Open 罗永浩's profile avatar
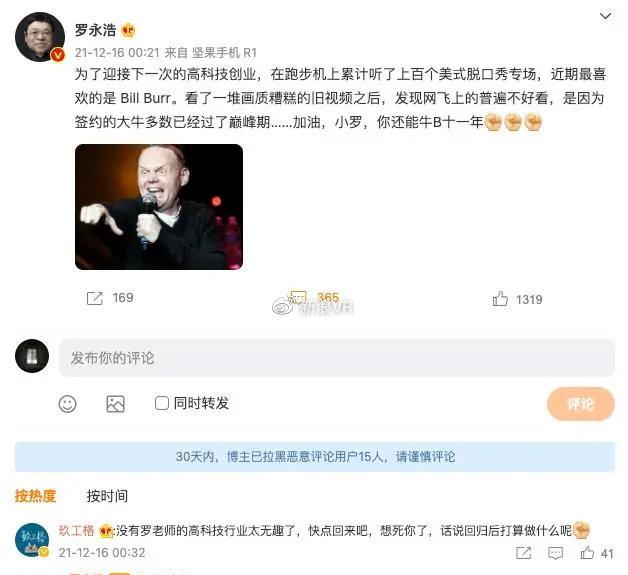This screenshot has width=628, height=575. [x=40, y=37]
